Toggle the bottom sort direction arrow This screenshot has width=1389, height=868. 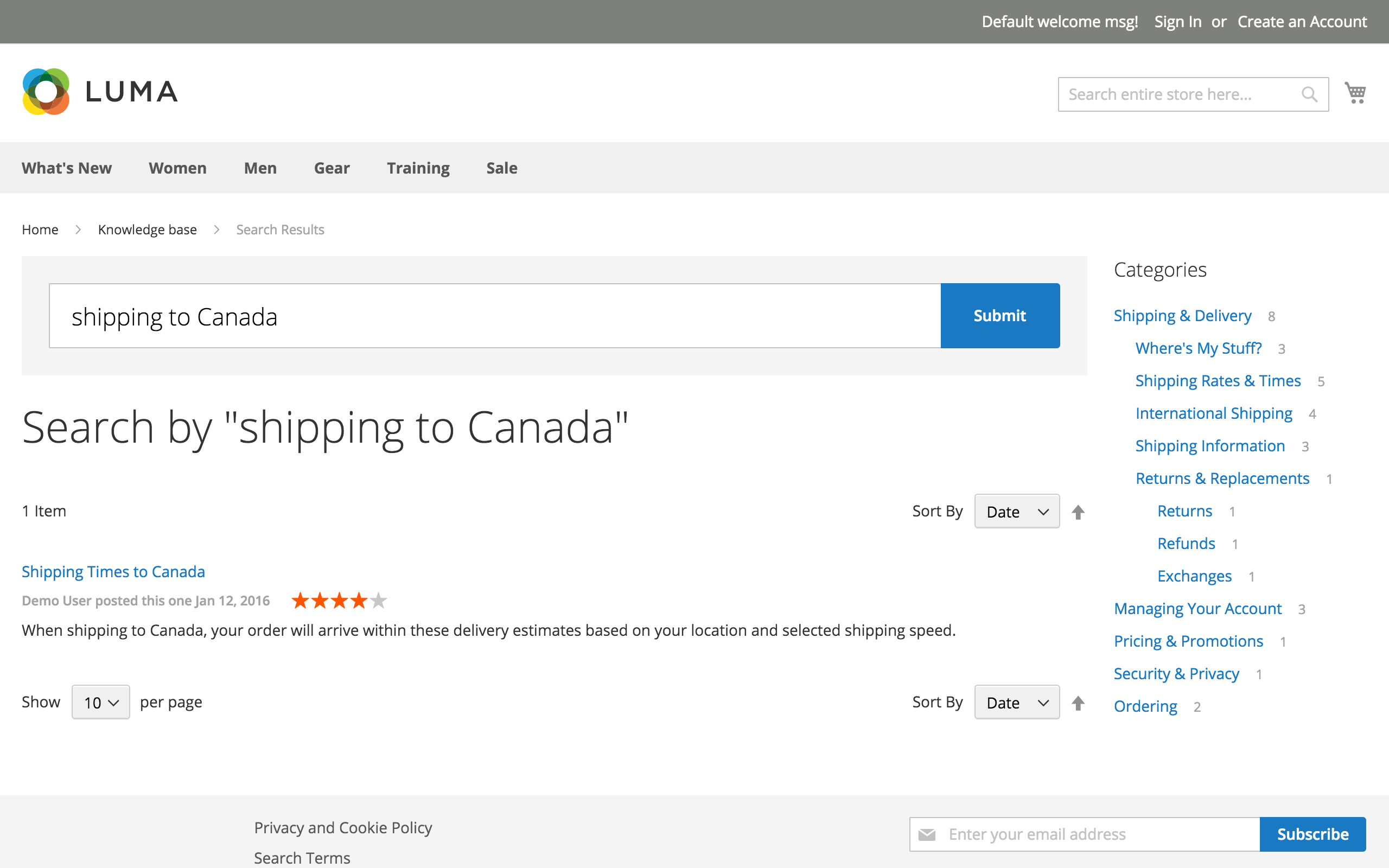point(1078,702)
